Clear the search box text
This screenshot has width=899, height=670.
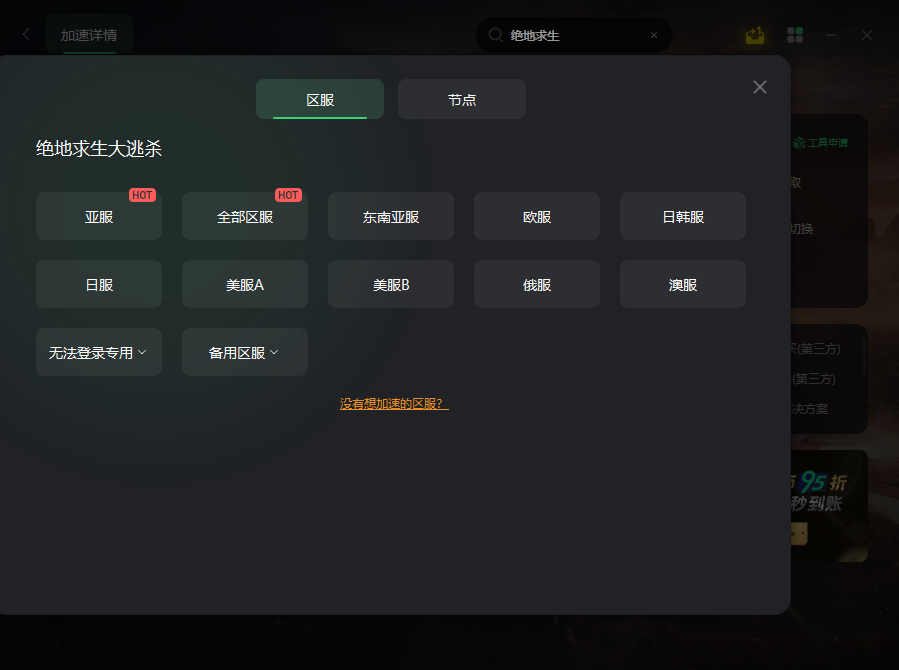click(x=654, y=36)
